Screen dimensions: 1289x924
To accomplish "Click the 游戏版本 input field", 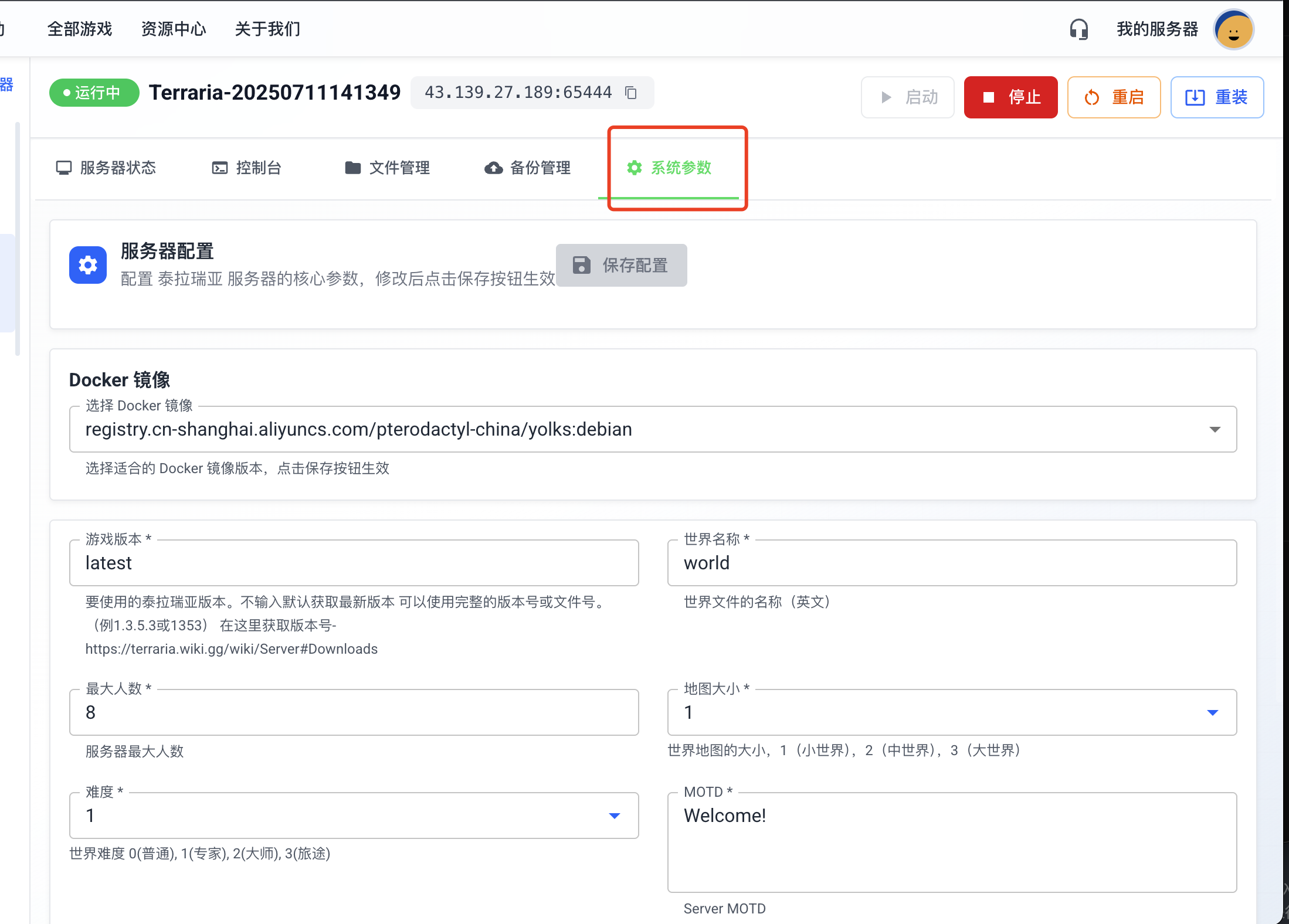I will click(354, 563).
